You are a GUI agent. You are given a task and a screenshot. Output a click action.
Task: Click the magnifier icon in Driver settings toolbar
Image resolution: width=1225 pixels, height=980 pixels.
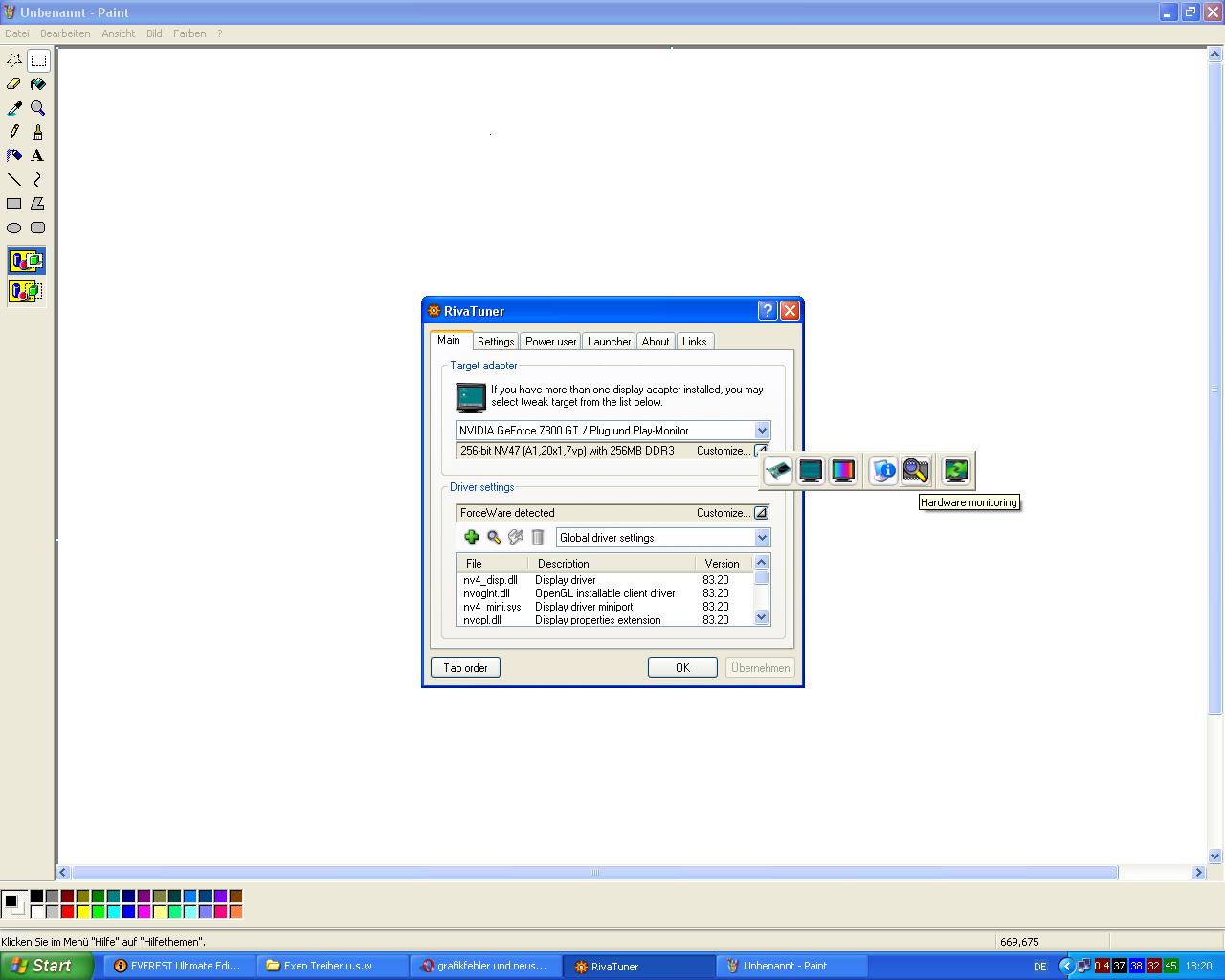tap(494, 538)
